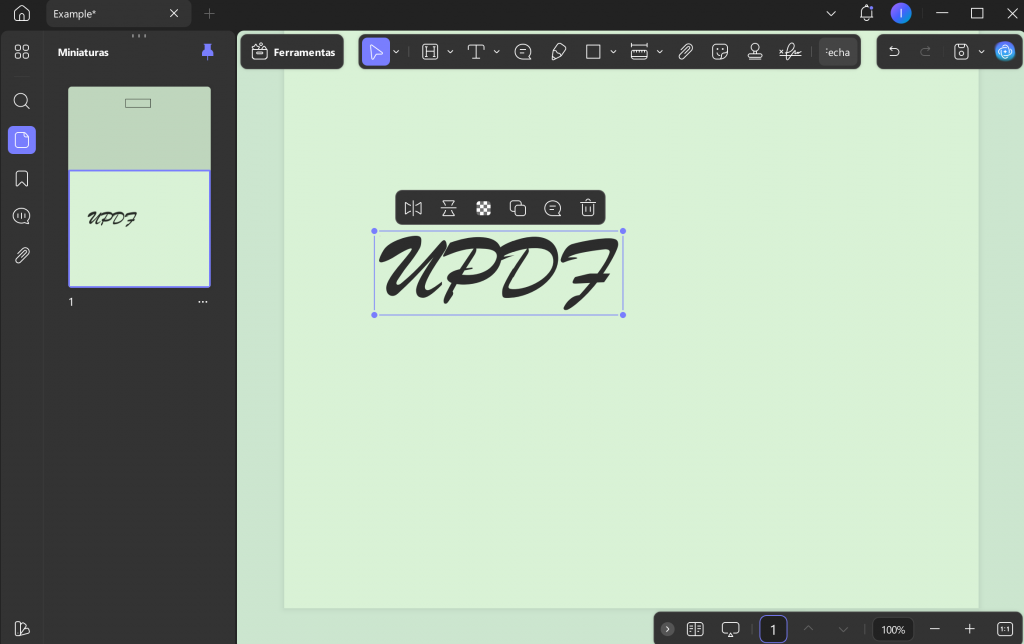
Task: Open the Home screen icon
Action: (x=22, y=13)
